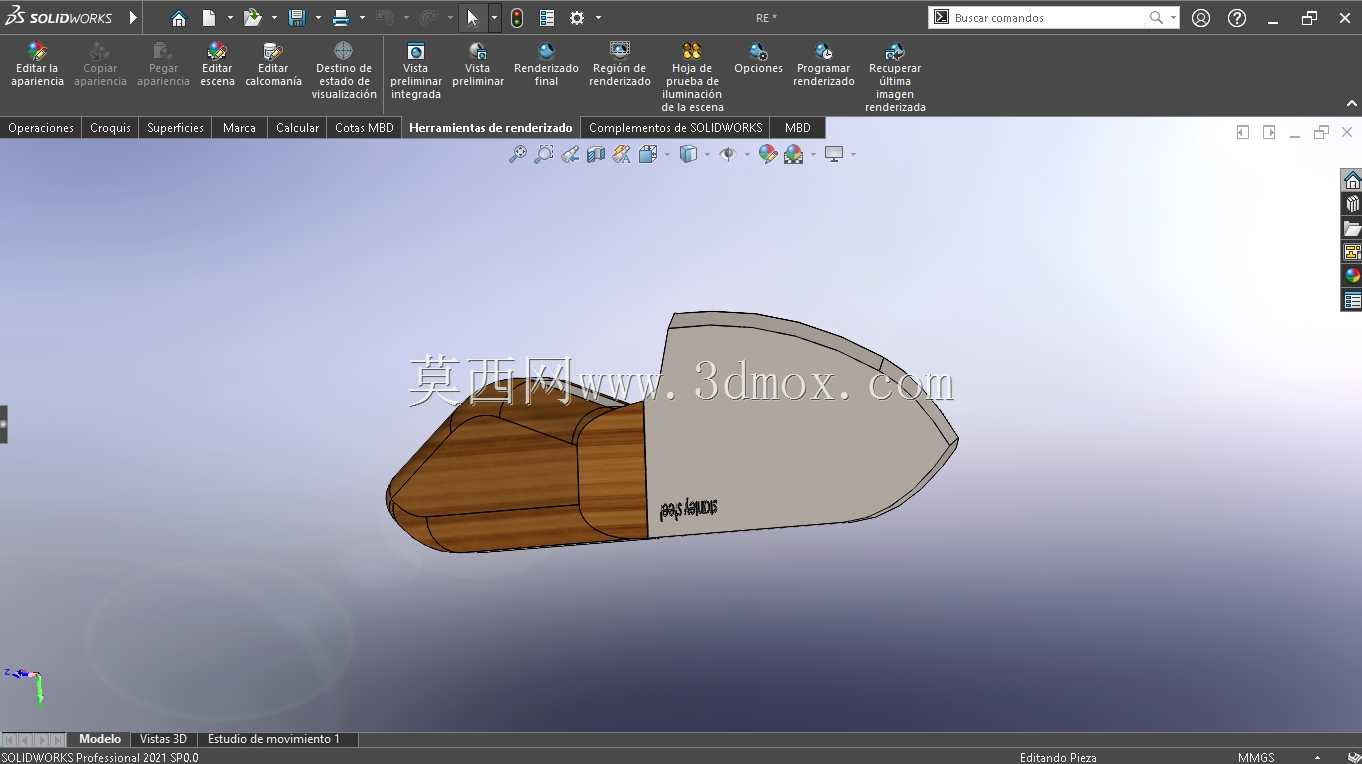The height and width of the screenshot is (764, 1362).
Task: Select cursor tool in top toolbar
Action: click(x=473, y=18)
